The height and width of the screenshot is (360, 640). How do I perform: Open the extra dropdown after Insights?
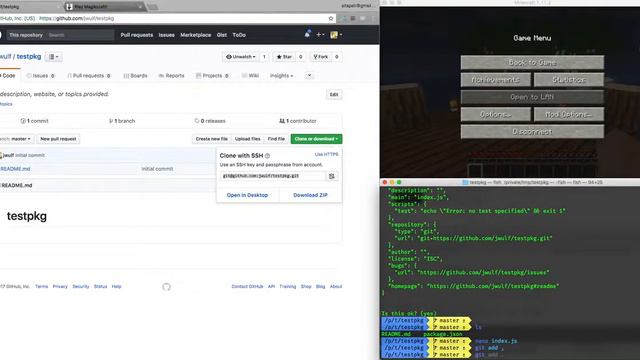click(309, 76)
